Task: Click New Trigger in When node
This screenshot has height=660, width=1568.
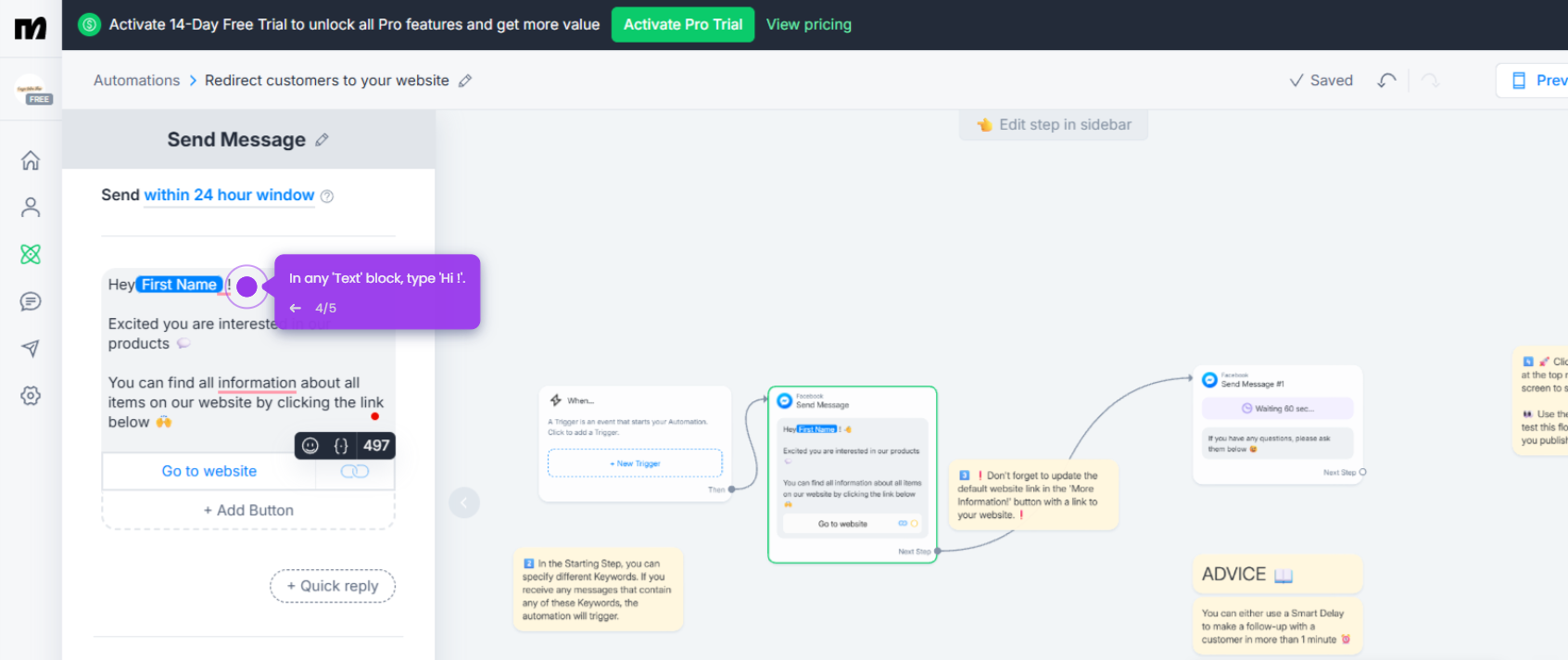Action: click(635, 463)
